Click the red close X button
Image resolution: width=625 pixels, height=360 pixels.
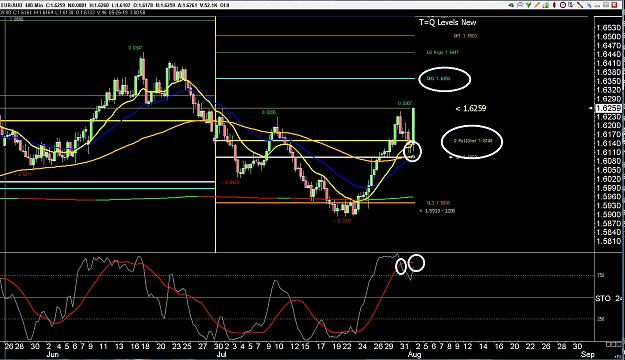[615, 5]
